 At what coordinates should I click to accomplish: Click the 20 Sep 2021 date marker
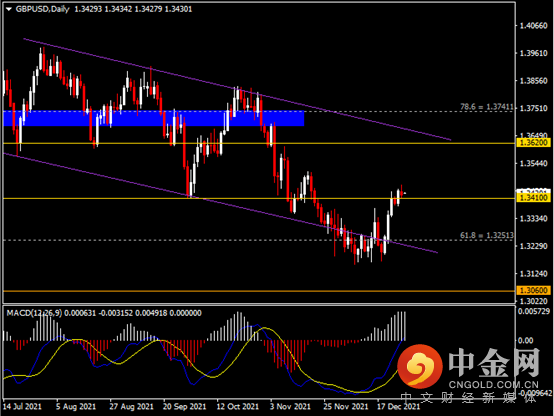[x=184, y=406]
